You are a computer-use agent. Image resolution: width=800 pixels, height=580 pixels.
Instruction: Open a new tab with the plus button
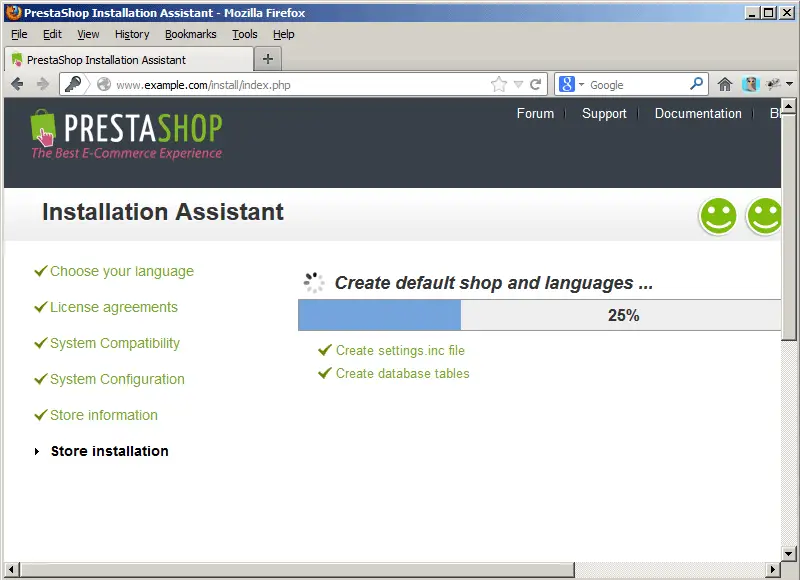[268, 59]
